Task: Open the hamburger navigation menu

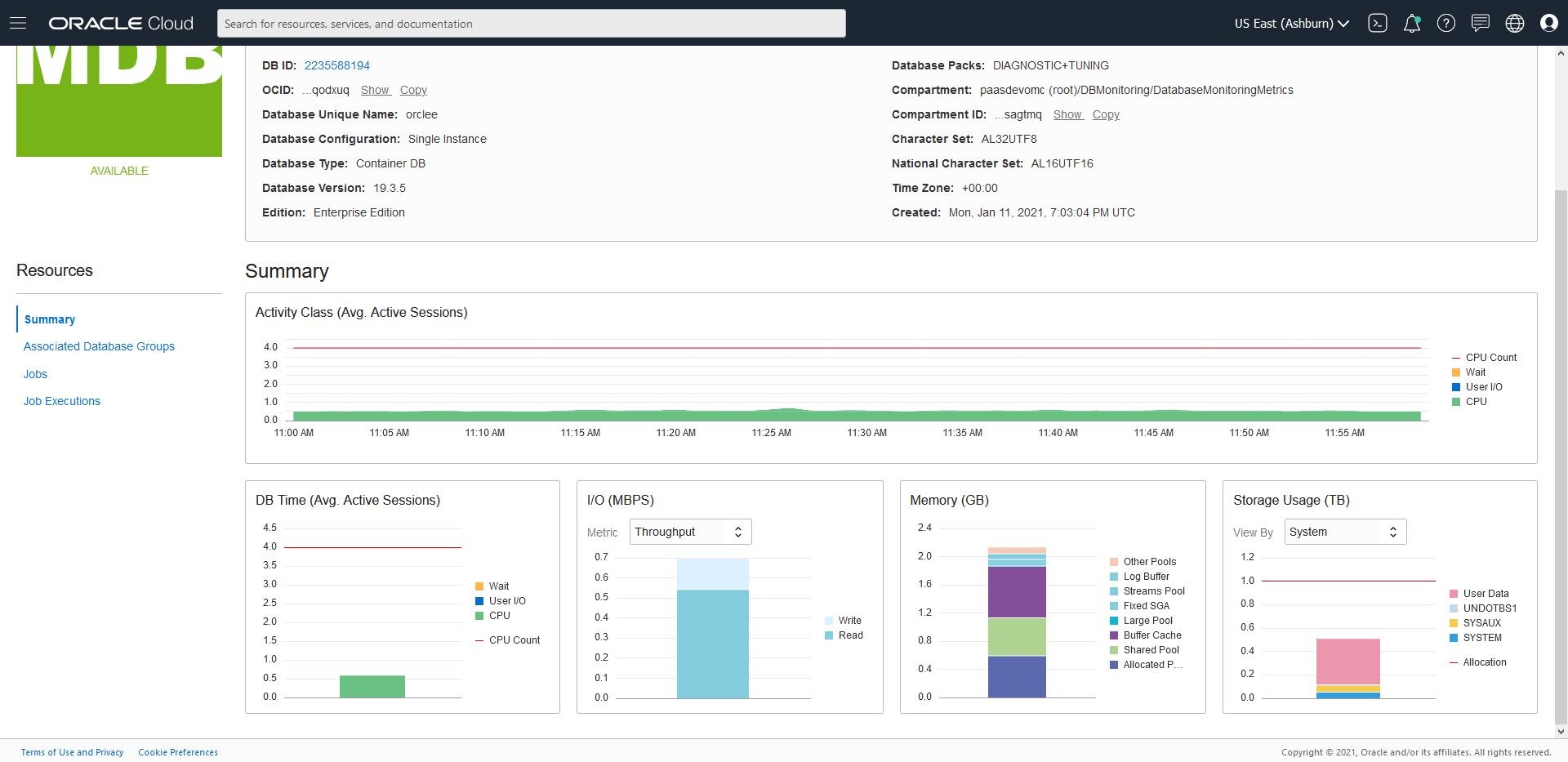Action: tap(18, 23)
